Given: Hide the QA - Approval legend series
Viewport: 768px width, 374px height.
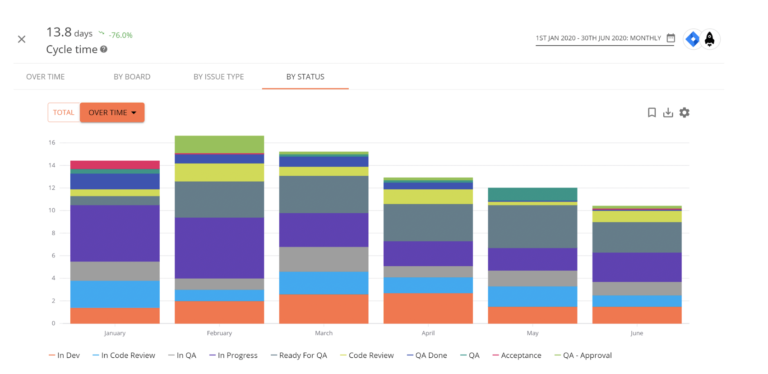Looking at the screenshot, I should coord(583,355).
